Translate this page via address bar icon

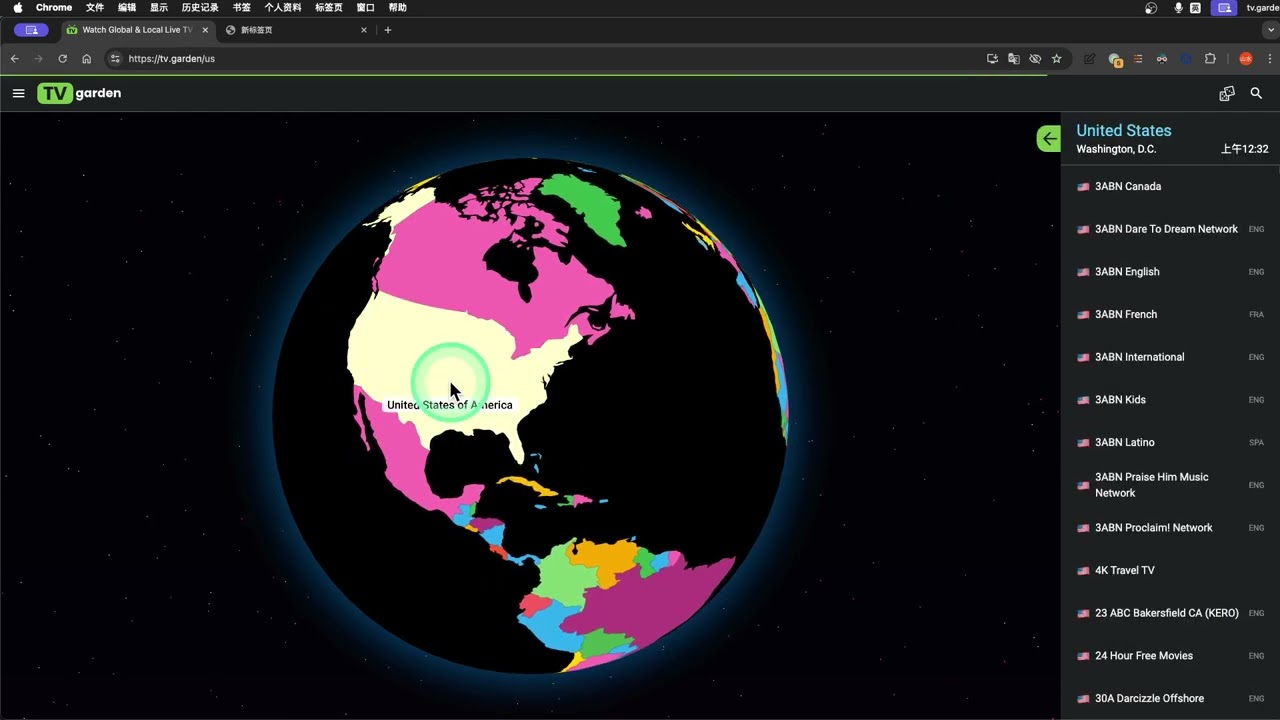(1014, 59)
